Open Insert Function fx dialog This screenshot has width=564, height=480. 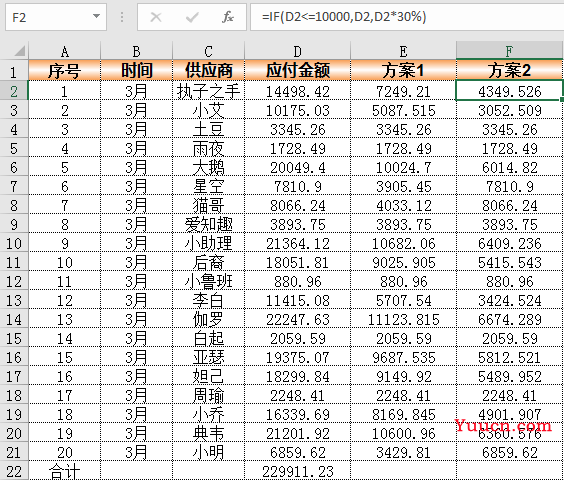click(x=228, y=17)
